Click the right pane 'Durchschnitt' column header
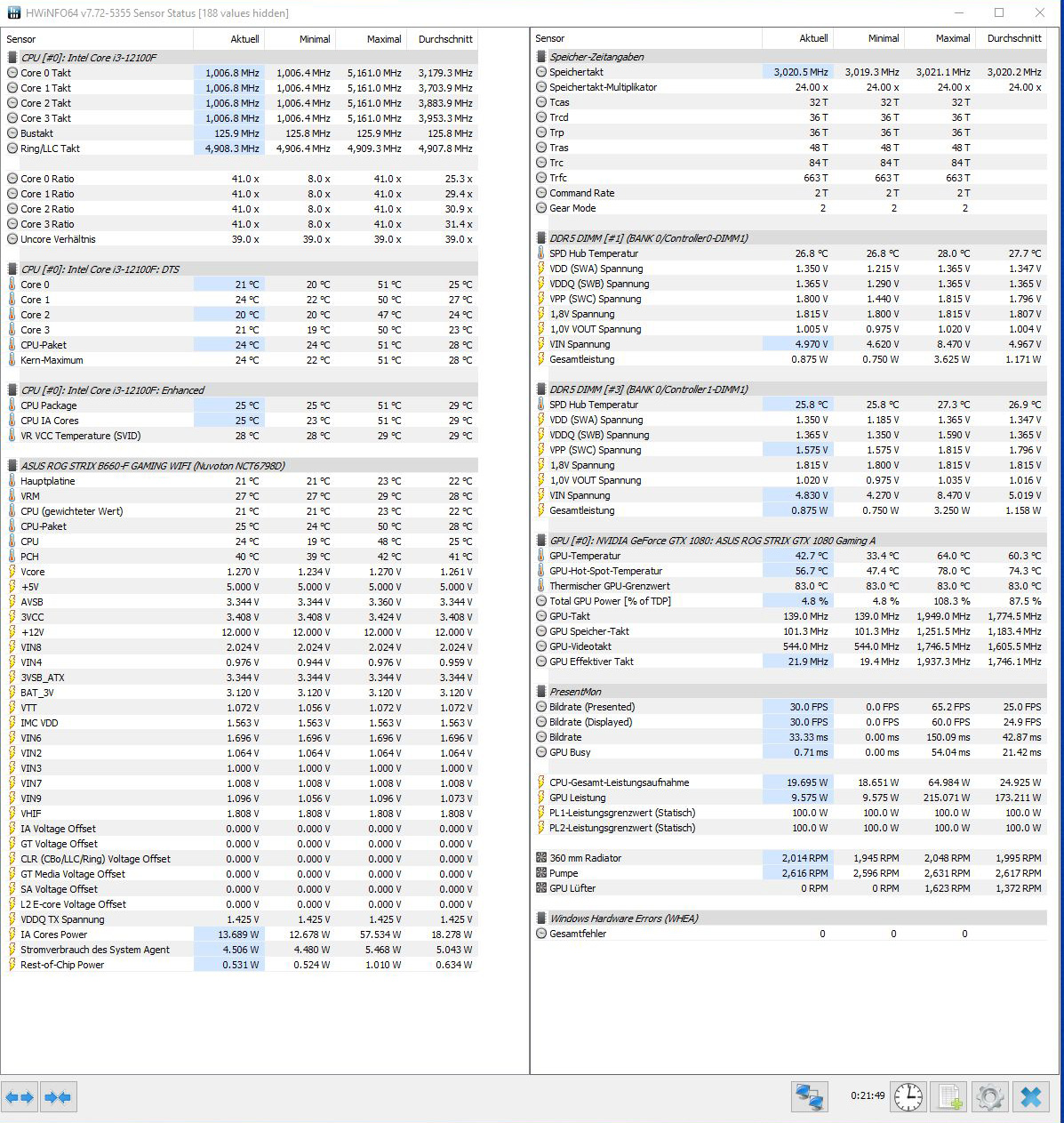The image size is (1064, 1123). tap(1012, 38)
